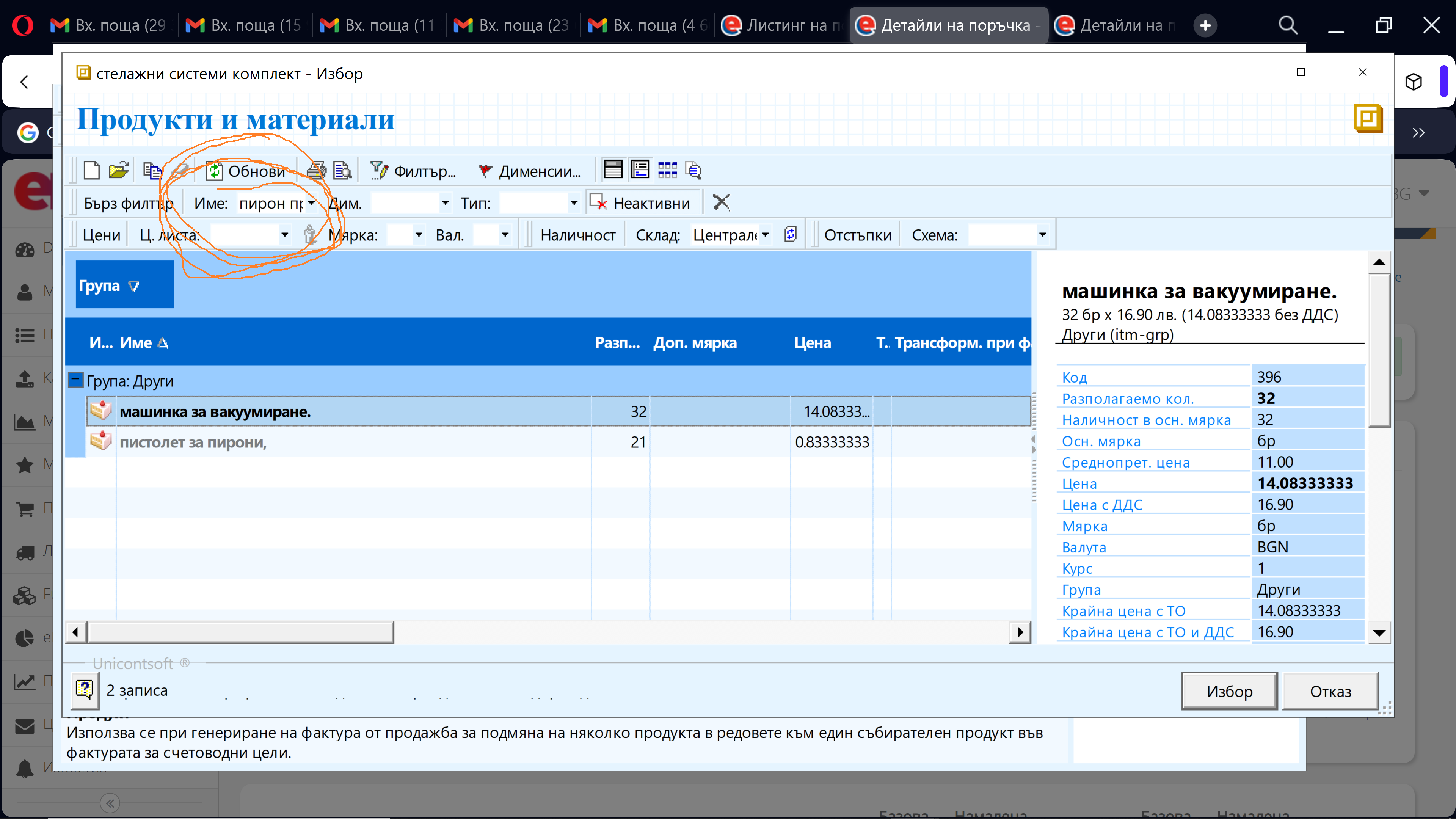Toggle the table layout view button
The width and height of the screenshot is (1456, 819).
coord(613,169)
